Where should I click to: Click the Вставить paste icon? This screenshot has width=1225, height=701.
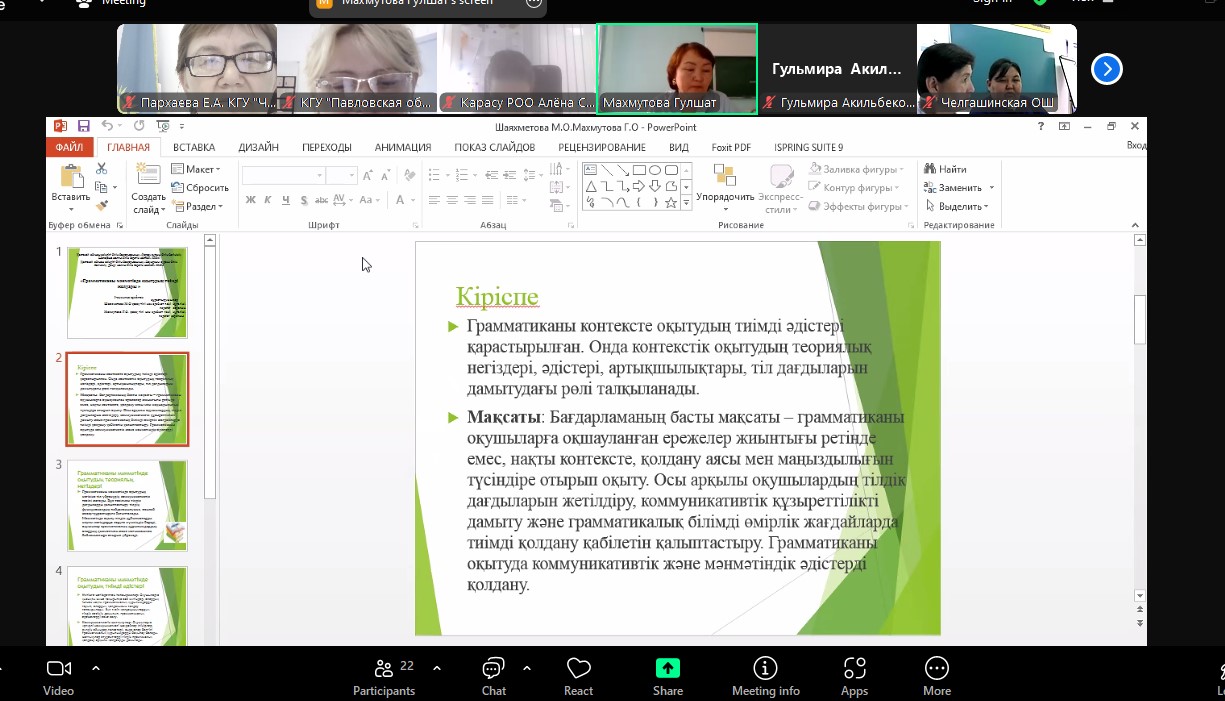pos(71,178)
